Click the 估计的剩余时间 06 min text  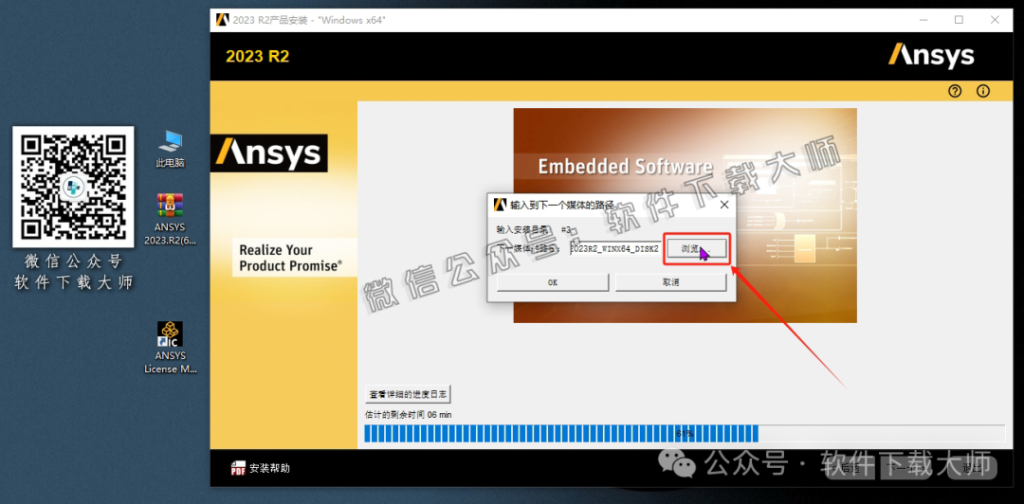[408, 415]
